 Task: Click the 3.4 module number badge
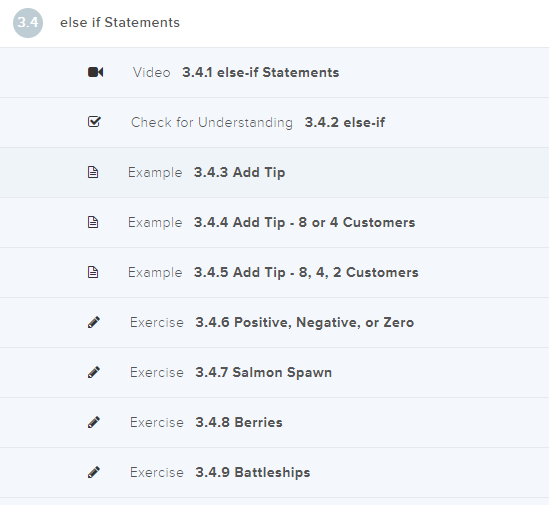click(x=28, y=23)
